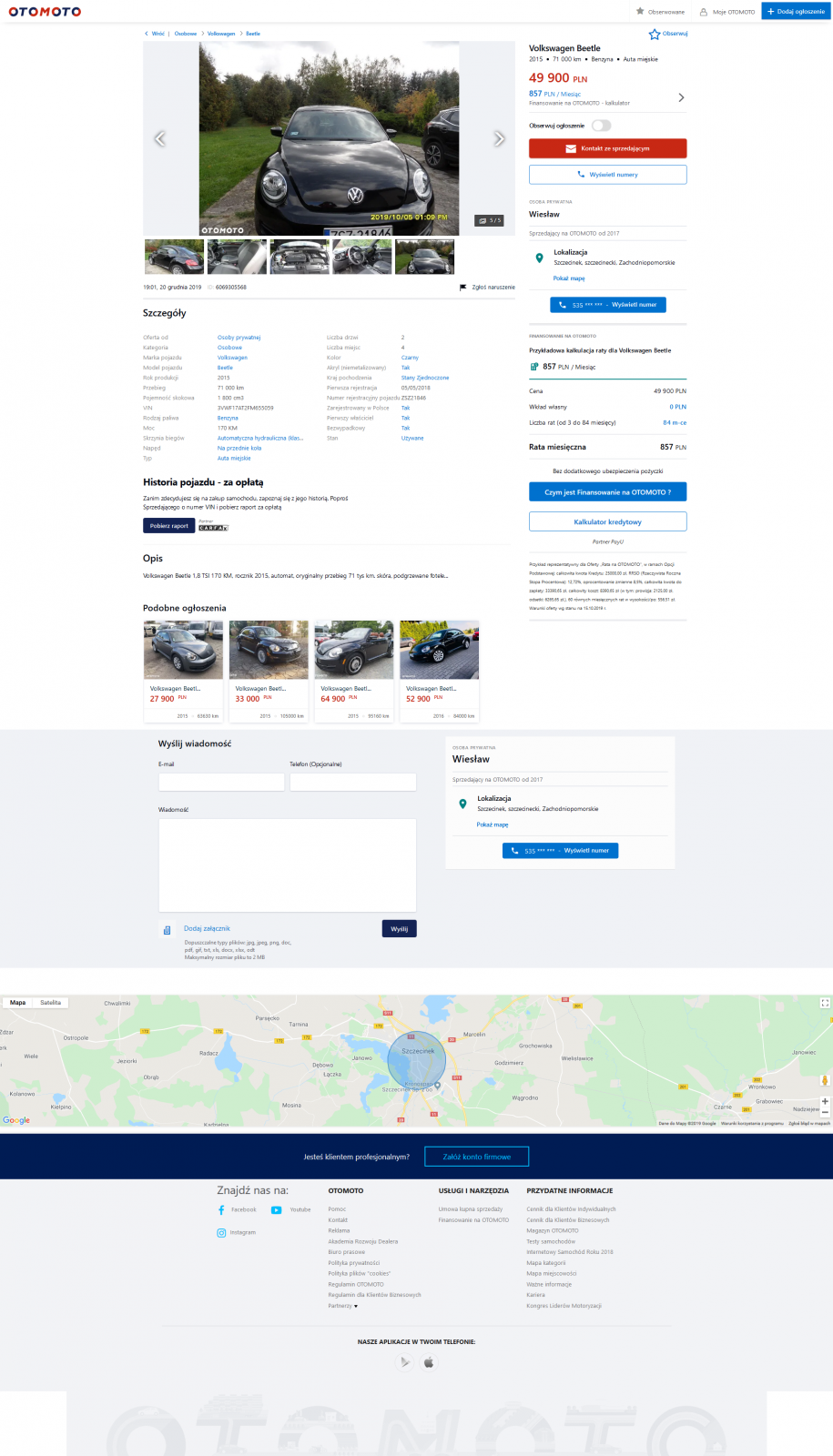The height and width of the screenshot is (1456, 833).
Task: Click the Google Play app icon
Action: [405, 1362]
